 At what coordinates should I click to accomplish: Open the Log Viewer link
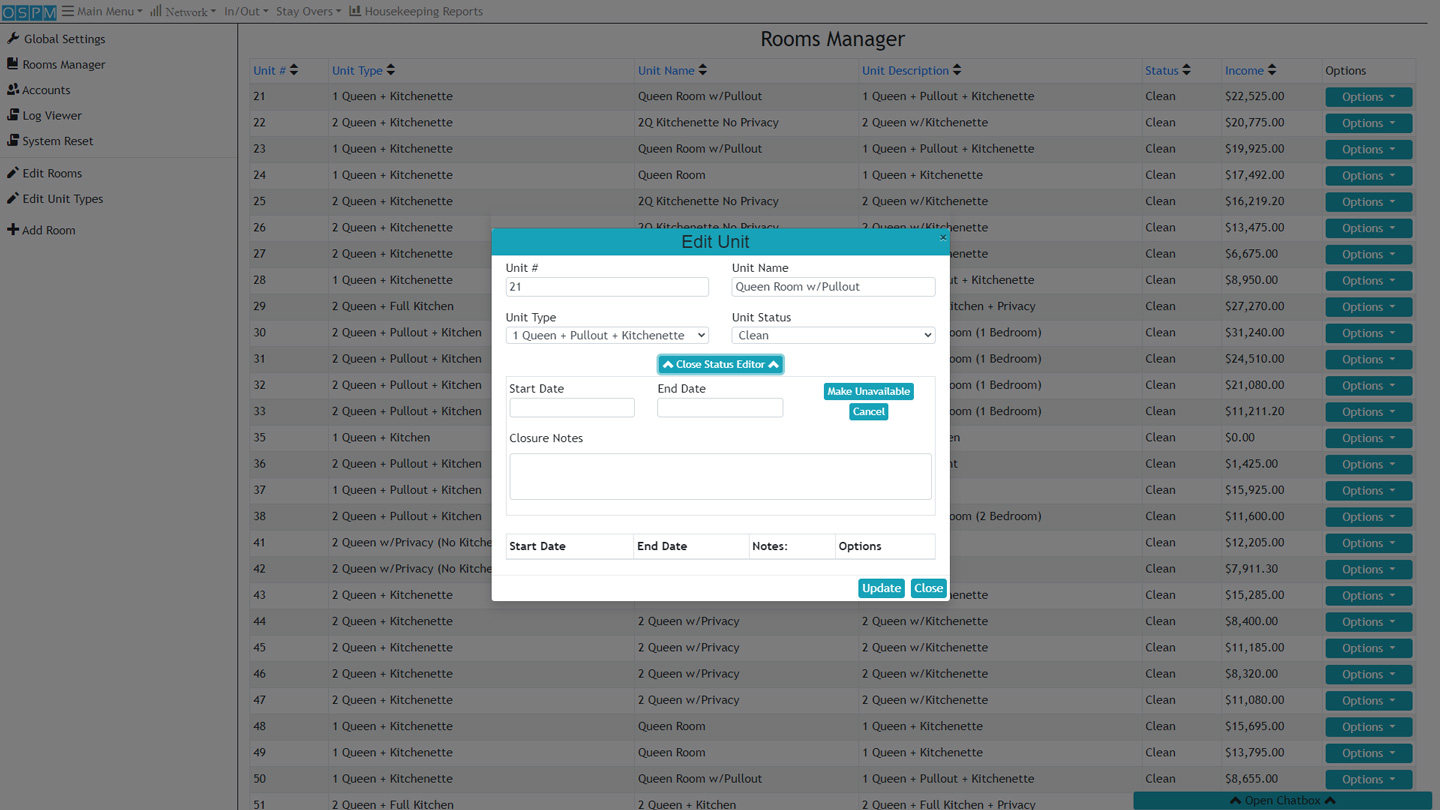52,115
